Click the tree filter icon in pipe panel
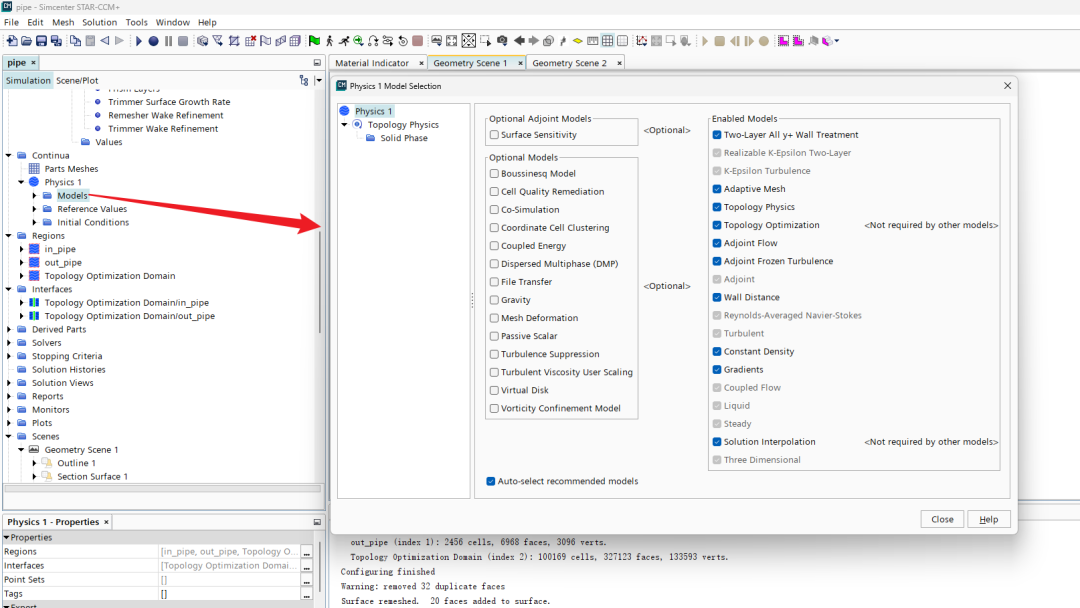 point(304,81)
